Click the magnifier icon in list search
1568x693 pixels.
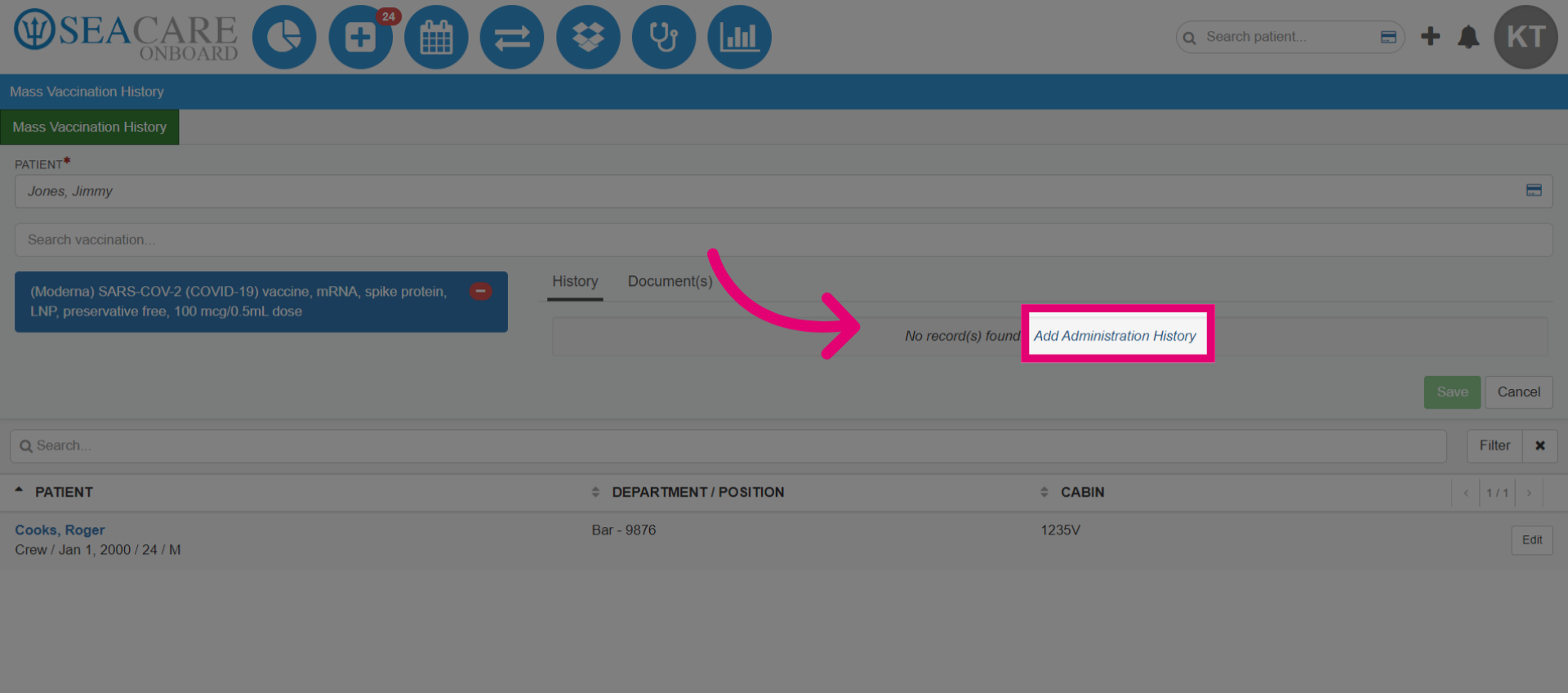click(x=26, y=446)
